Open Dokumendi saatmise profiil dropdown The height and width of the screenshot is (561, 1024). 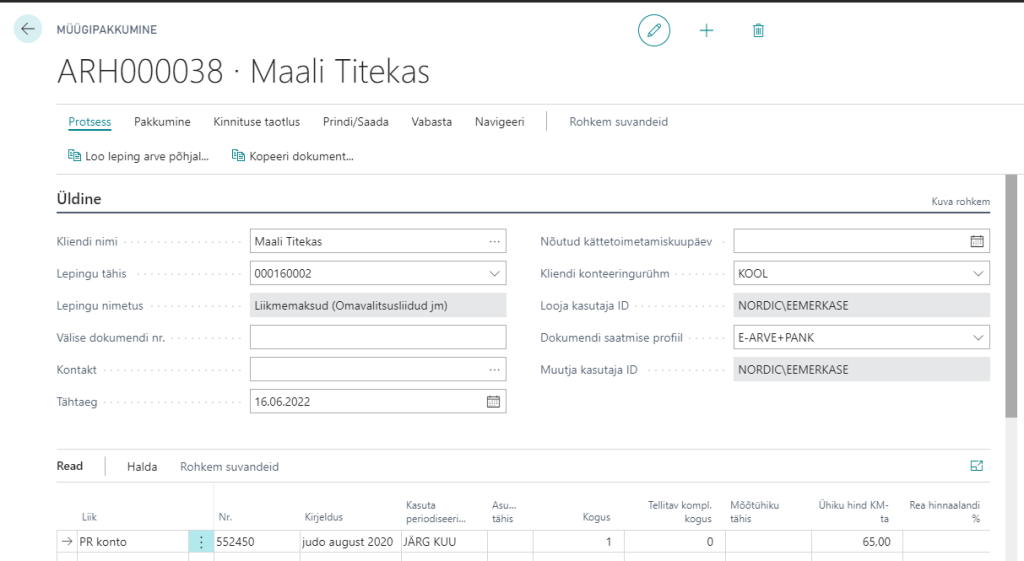click(x=977, y=337)
